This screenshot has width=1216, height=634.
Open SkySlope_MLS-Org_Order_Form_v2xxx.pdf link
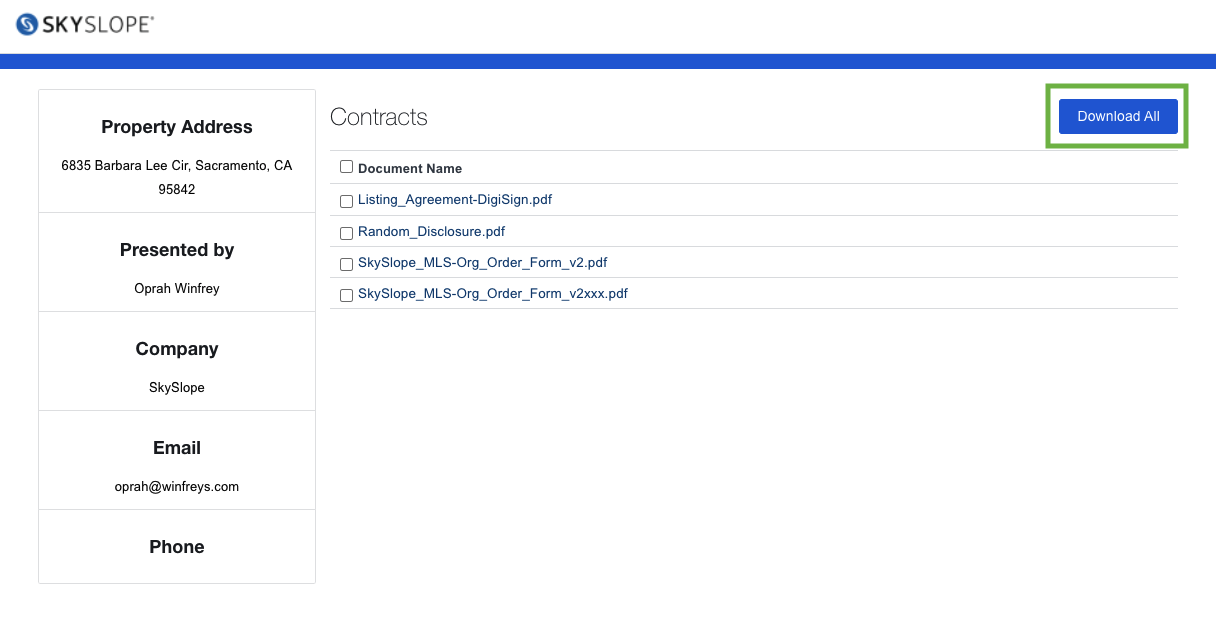tap(493, 294)
